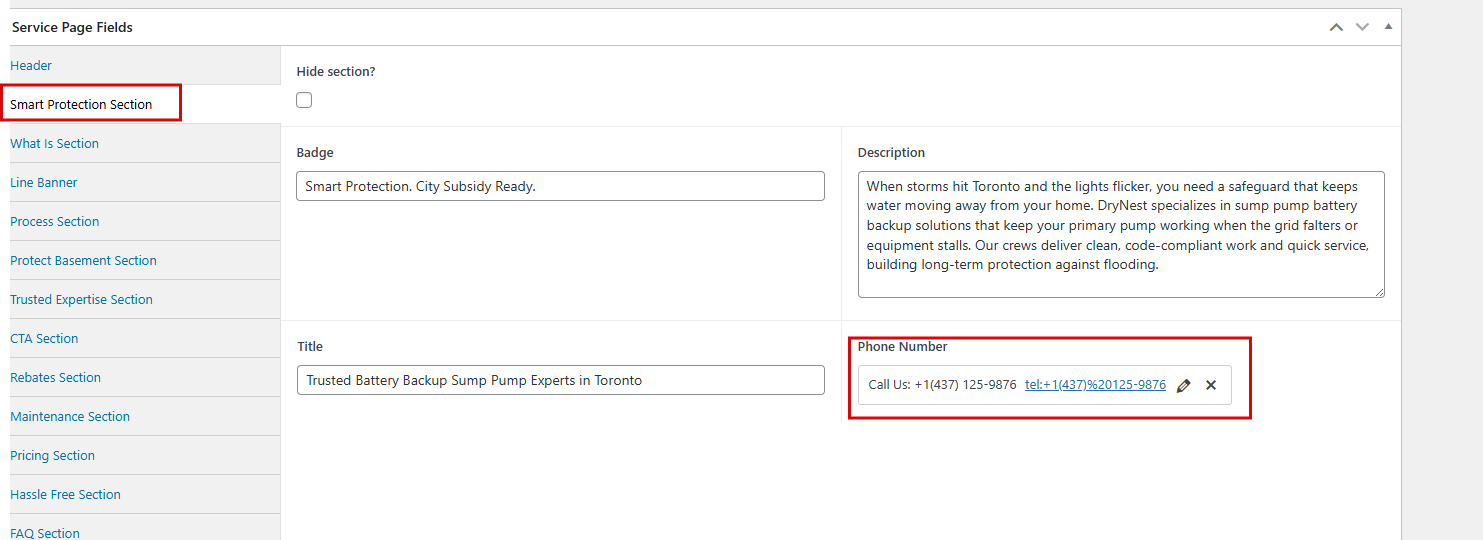Select Trusted Expertise Section tab

point(81,299)
